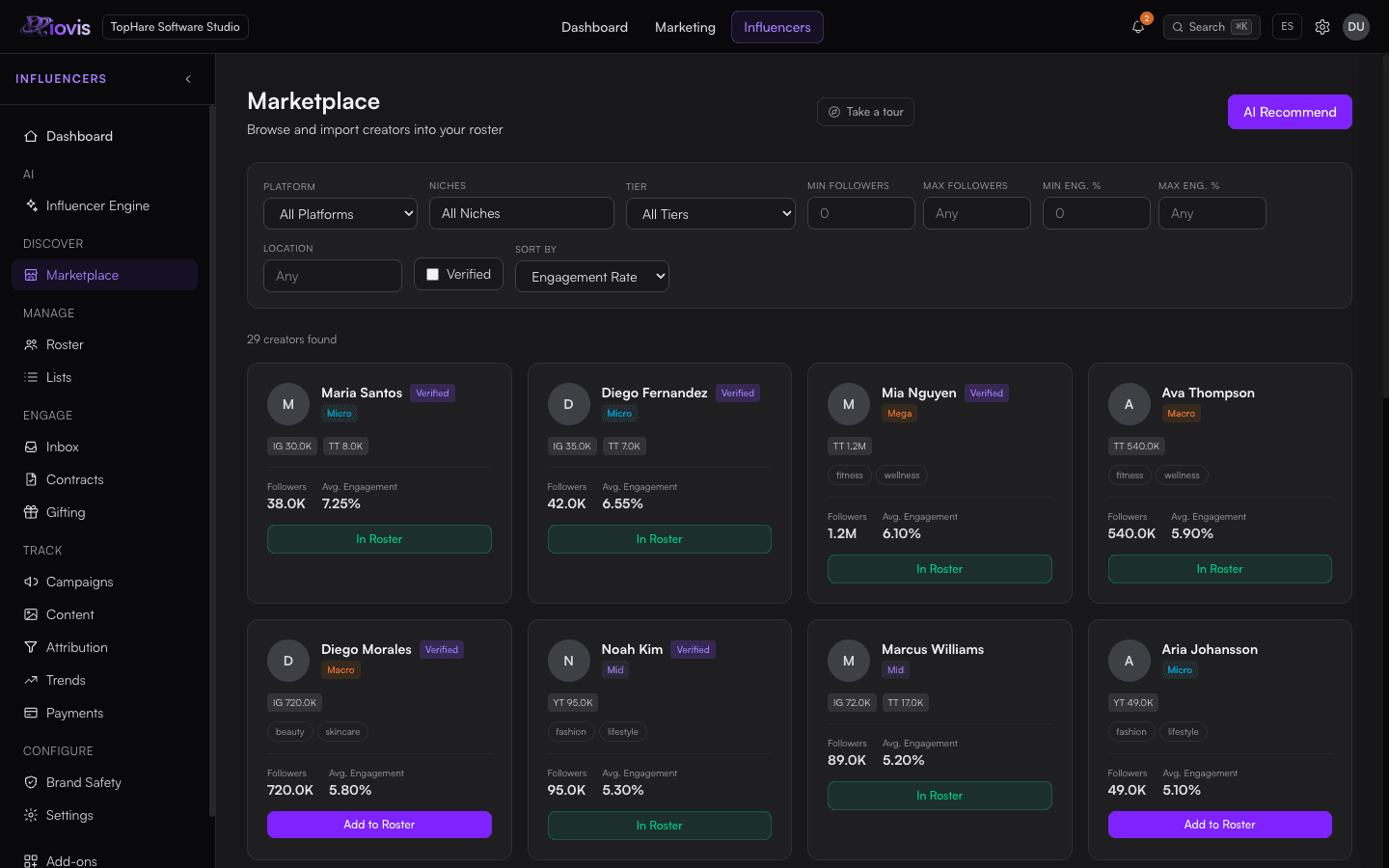Click the Dashboard home icon in sidebar
Viewport: 1389px width, 868px height.
click(31, 136)
